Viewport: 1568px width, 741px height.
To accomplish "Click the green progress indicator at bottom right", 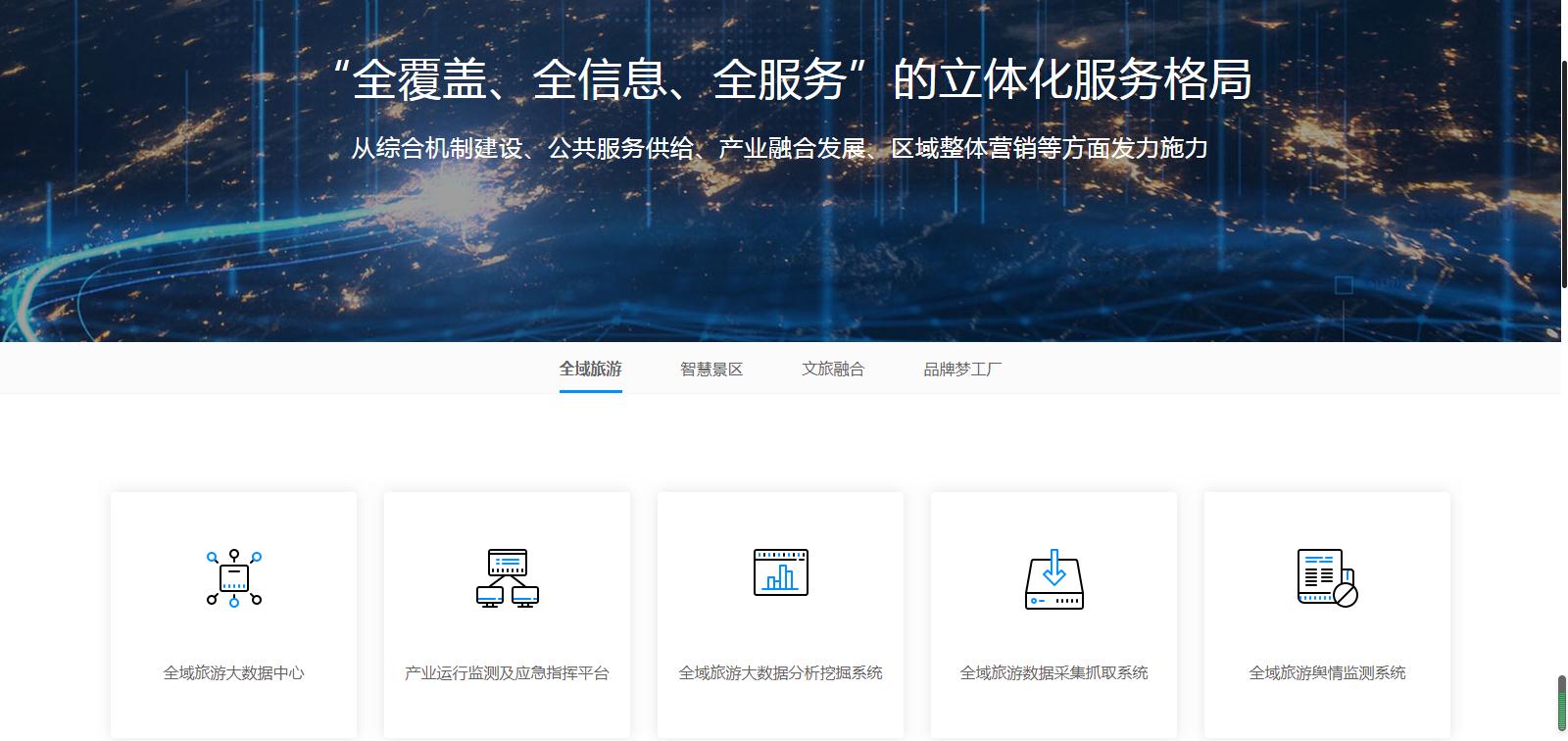I will point(1562,706).
